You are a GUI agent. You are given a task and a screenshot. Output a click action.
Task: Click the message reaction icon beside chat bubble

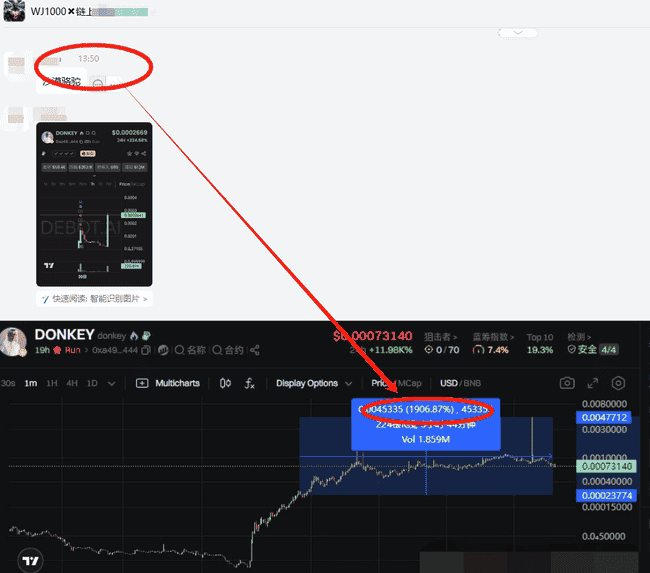pyautogui.click(x=98, y=84)
